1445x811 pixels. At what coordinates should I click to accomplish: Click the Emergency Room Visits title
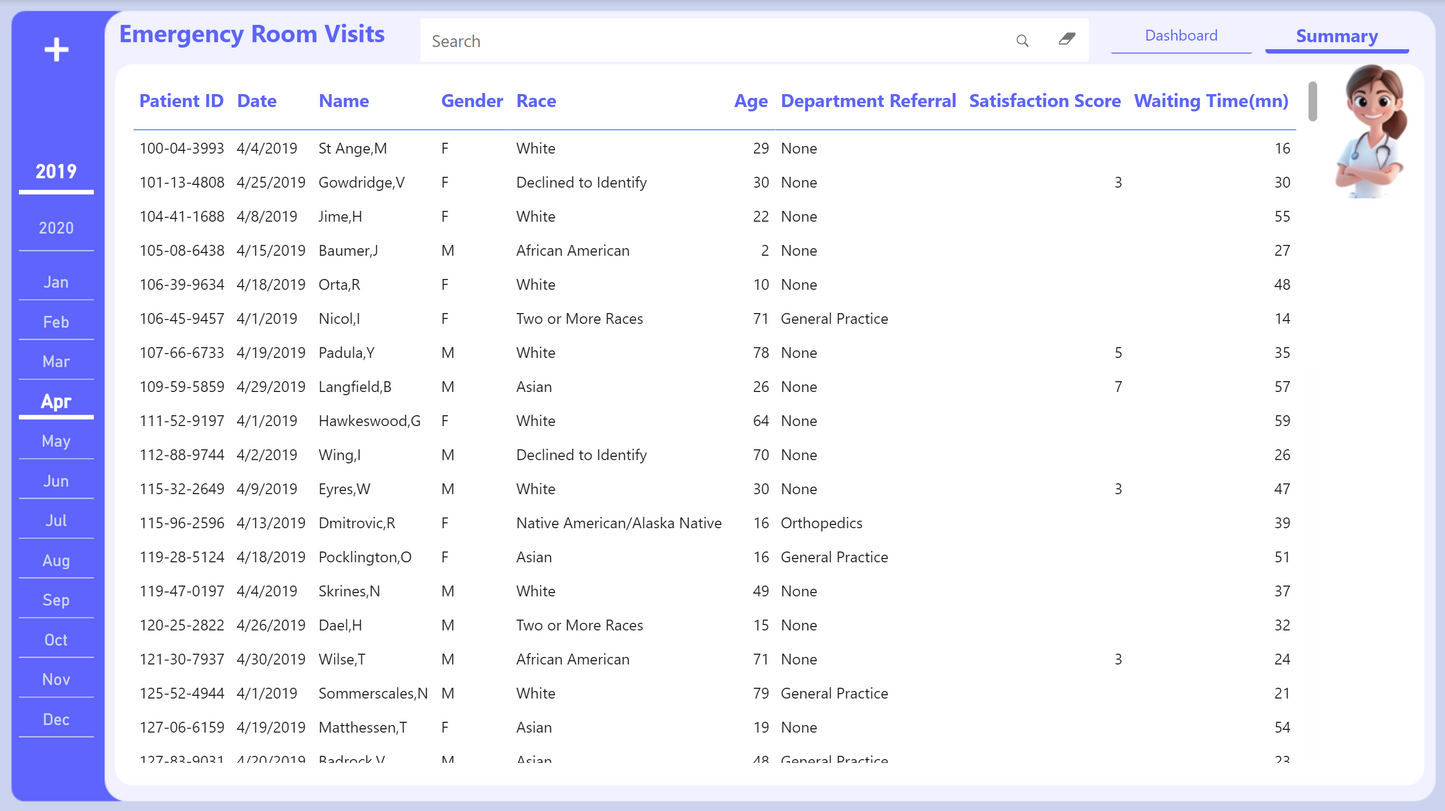pyautogui.click(x=252, y=34)
